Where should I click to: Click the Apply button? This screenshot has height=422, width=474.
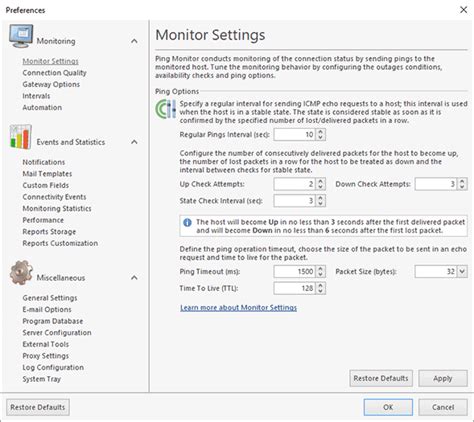[443, 378]
